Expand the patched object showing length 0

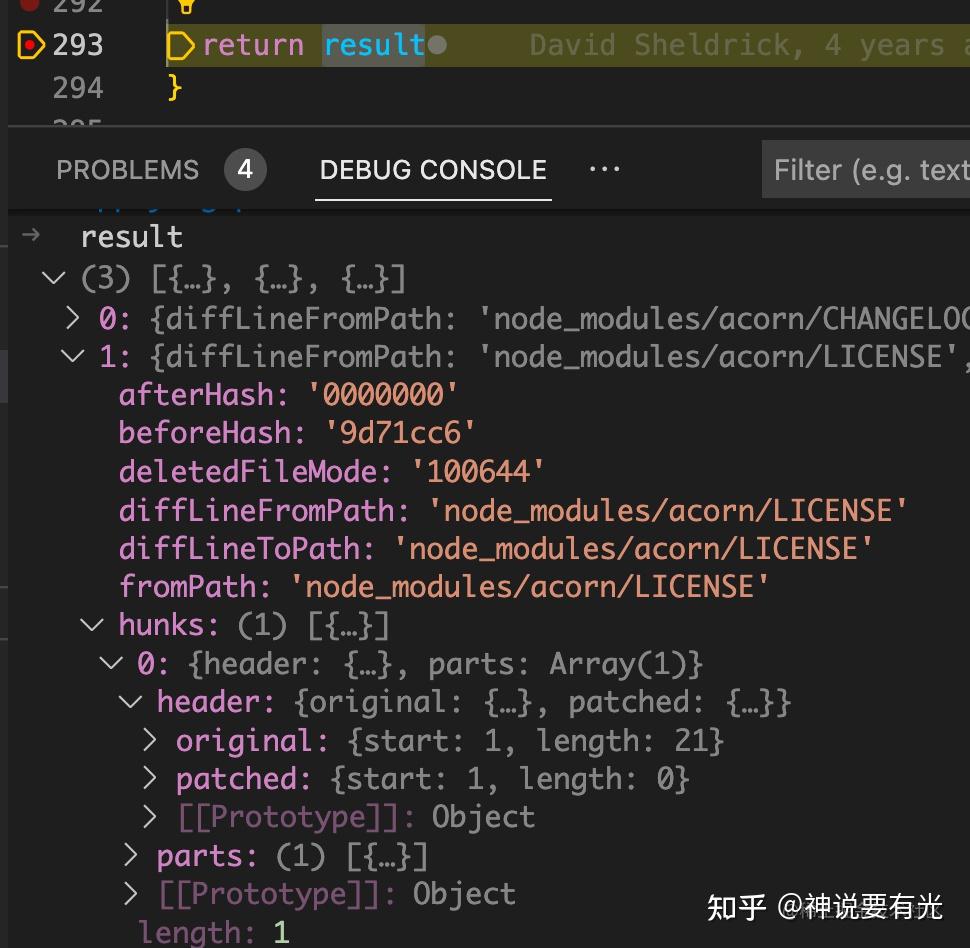[x=148, y=778]
